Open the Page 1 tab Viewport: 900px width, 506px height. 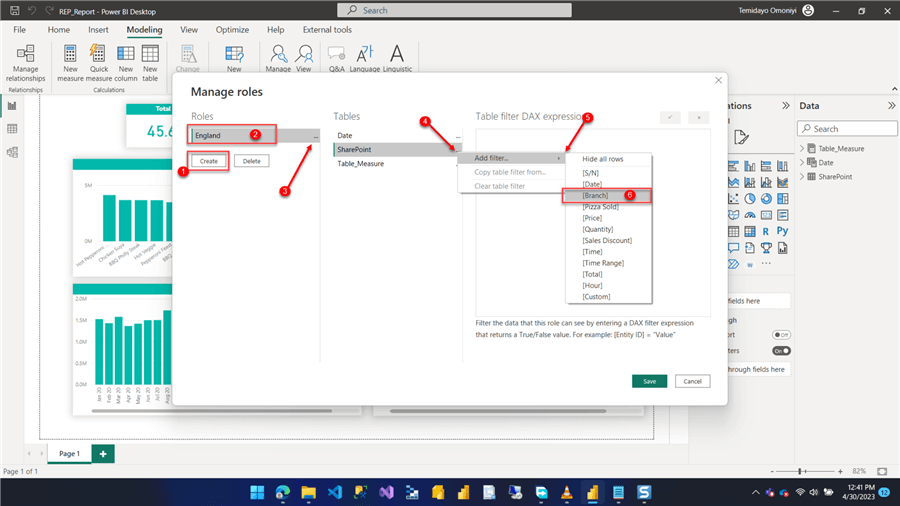pos(69,454)
